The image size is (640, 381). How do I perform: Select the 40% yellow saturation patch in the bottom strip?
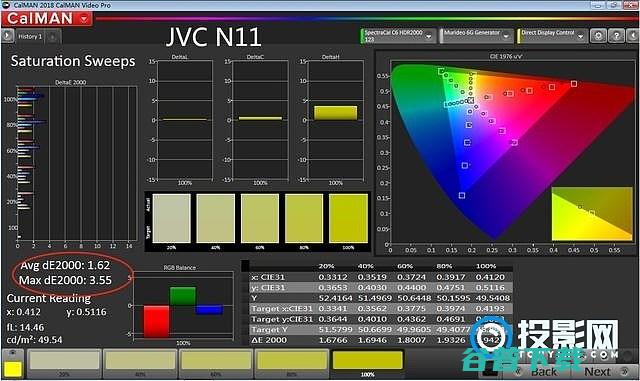click(140, 363)
